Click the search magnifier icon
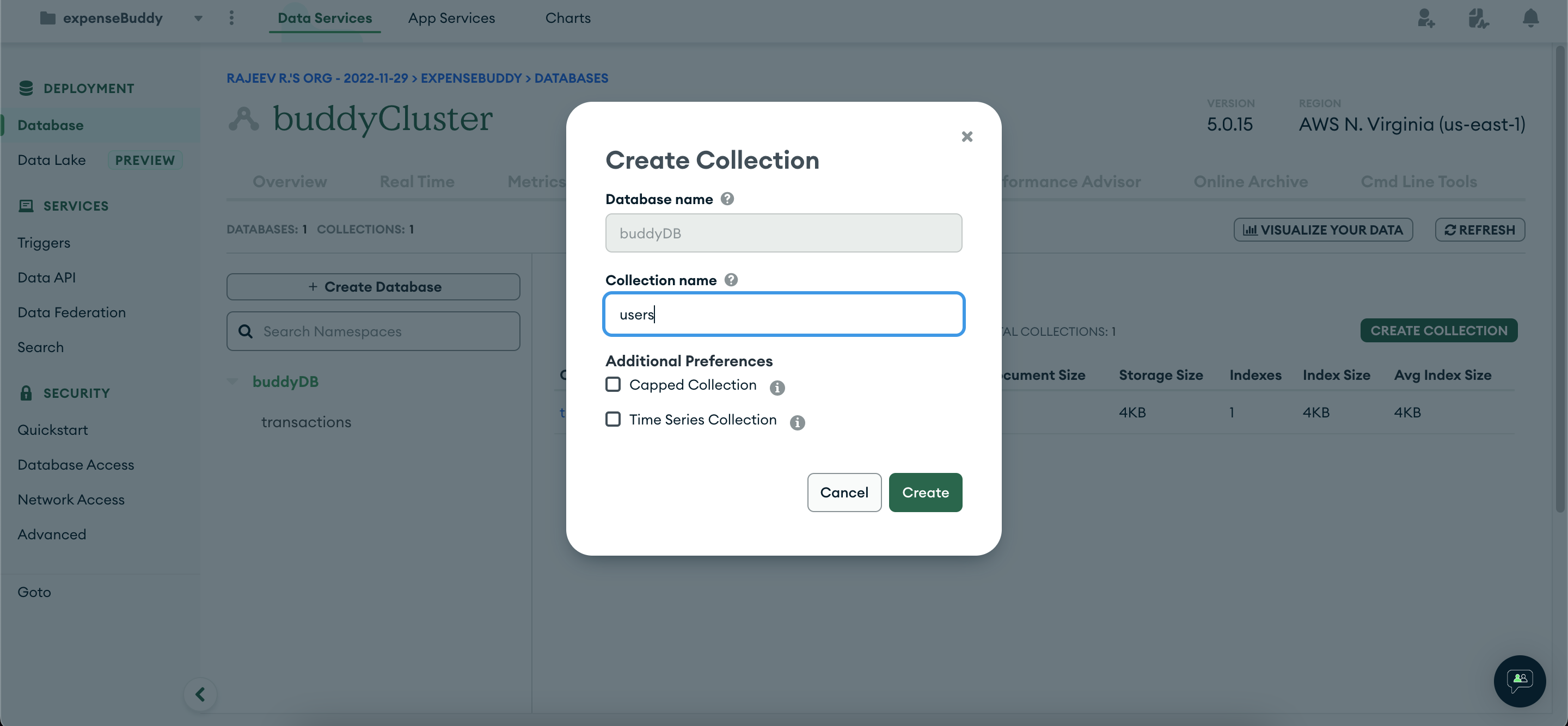The image size is (1568, 726). click(246, 331)
